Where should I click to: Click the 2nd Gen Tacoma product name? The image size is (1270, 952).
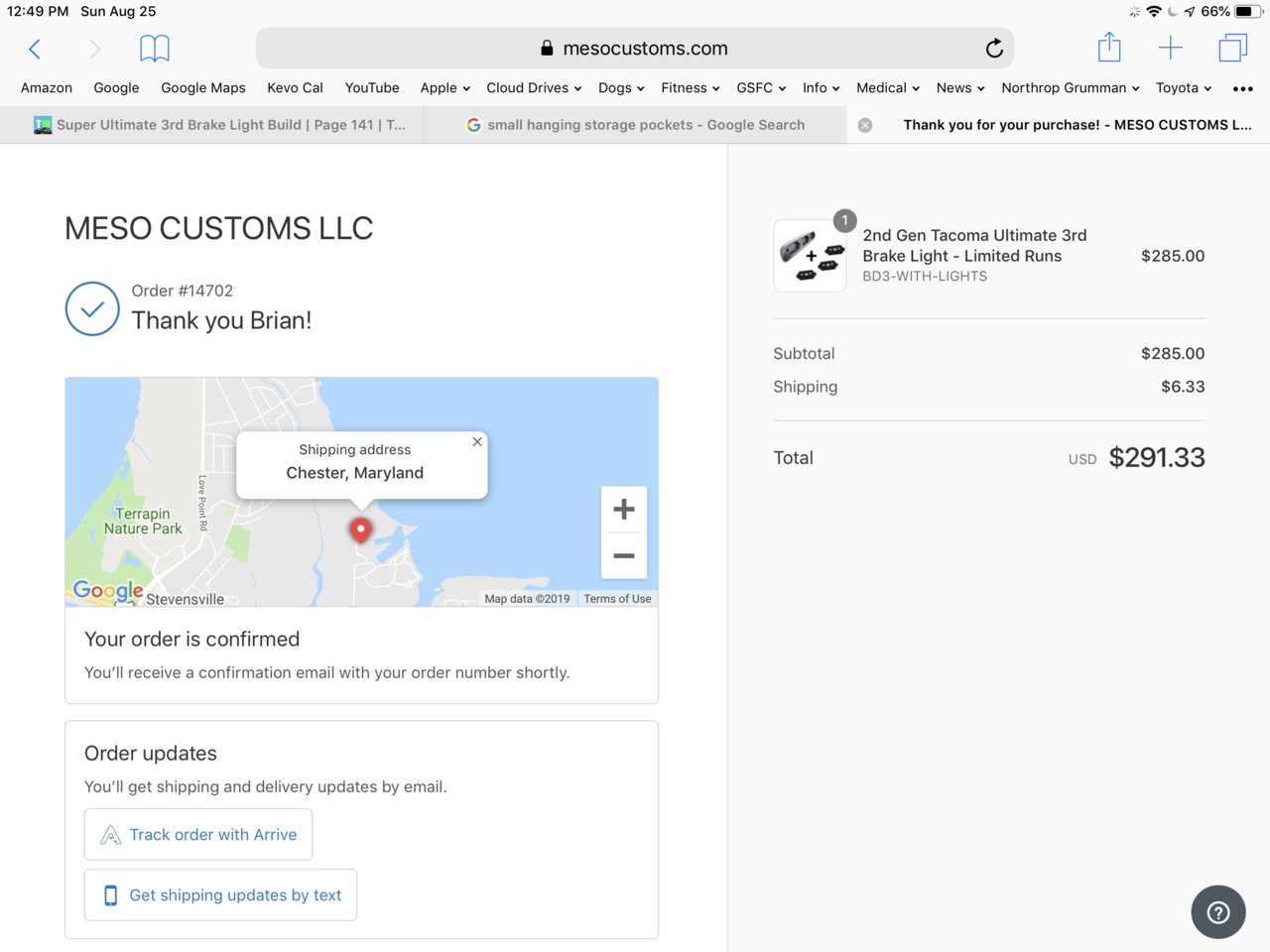point(974,246)
